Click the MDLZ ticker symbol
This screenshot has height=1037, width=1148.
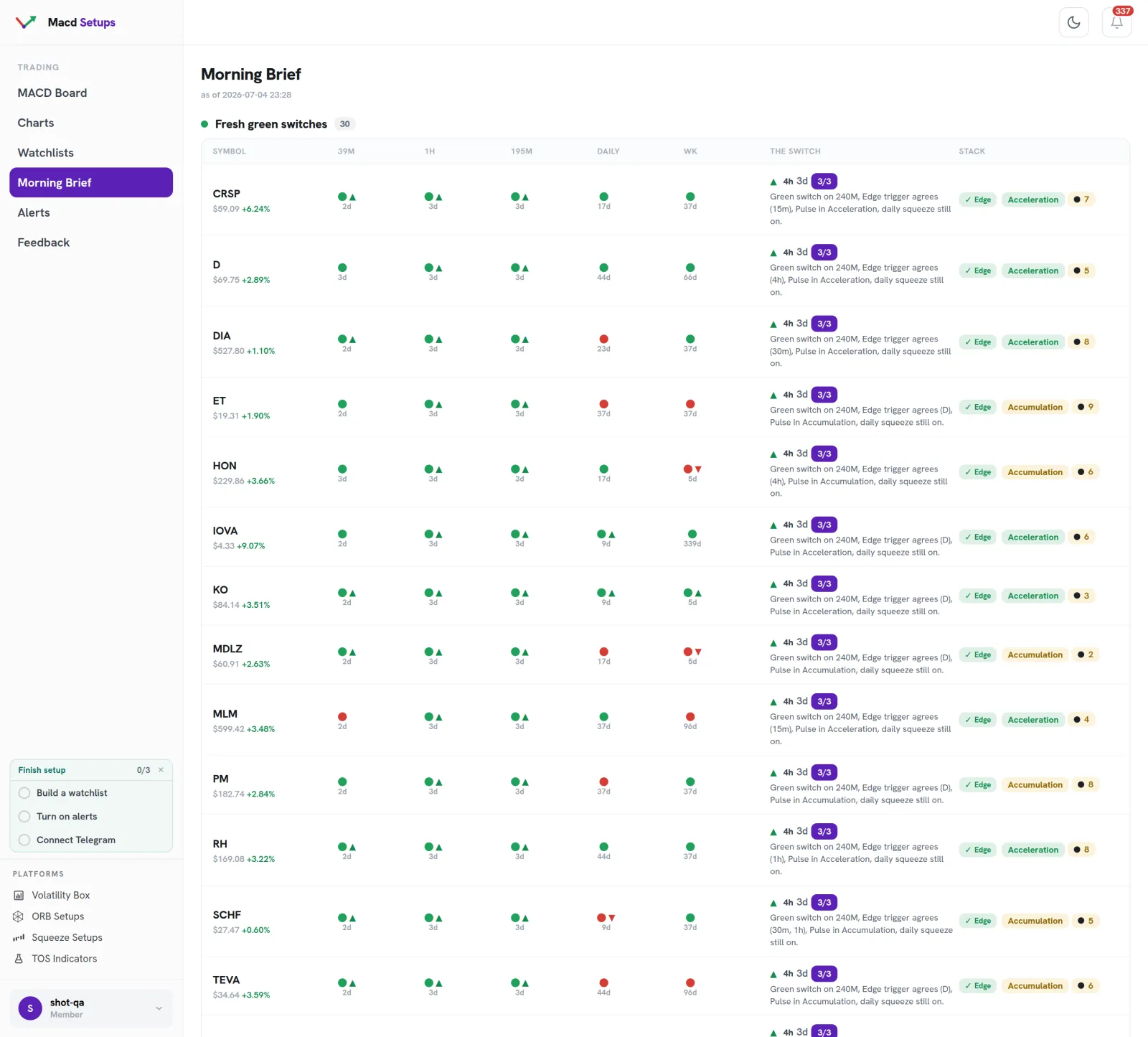point(227,649)
